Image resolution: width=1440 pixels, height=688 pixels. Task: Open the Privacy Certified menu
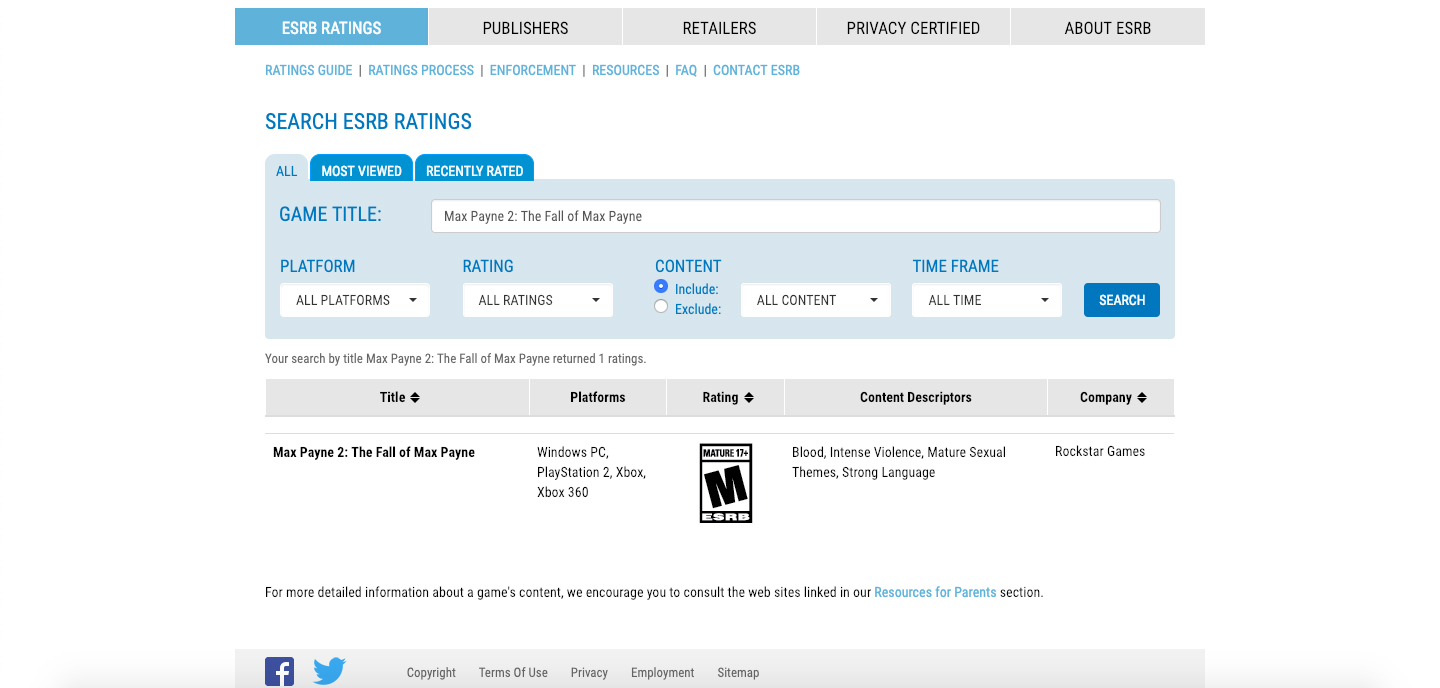[913, 28]
